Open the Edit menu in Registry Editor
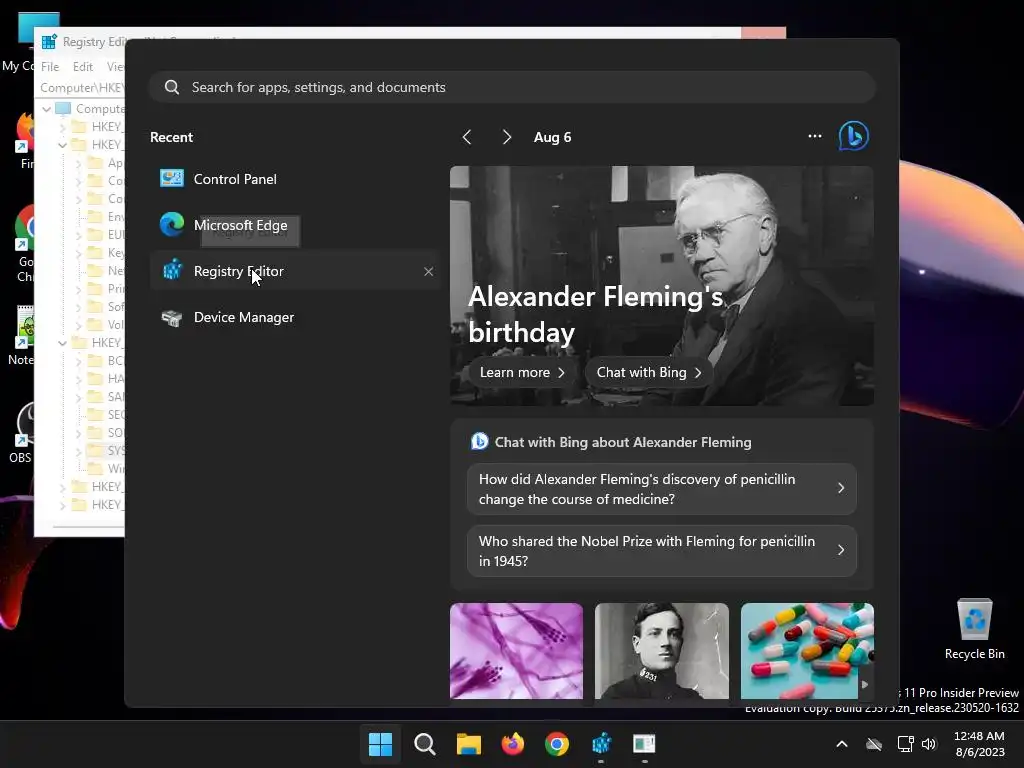Viewport: 1024px width, 768px height. click(83, 67)
